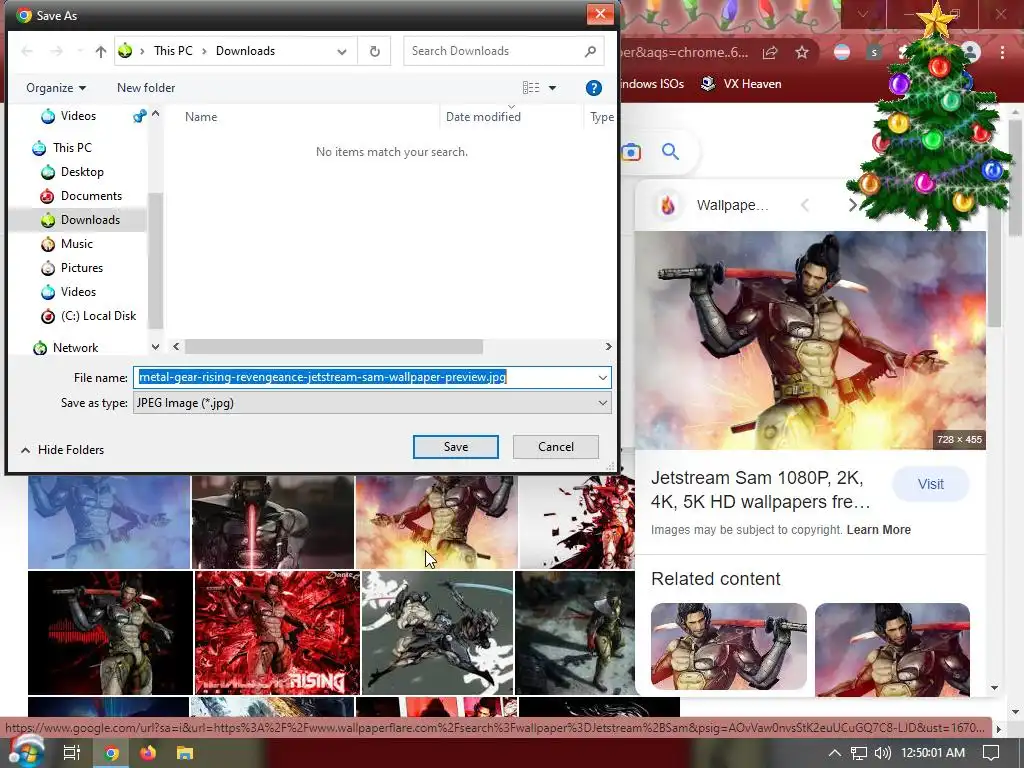This screenshot has height=768, width=1024.
Task: Click This PC in the address breadcrumb
Action: tap(173, 51)
